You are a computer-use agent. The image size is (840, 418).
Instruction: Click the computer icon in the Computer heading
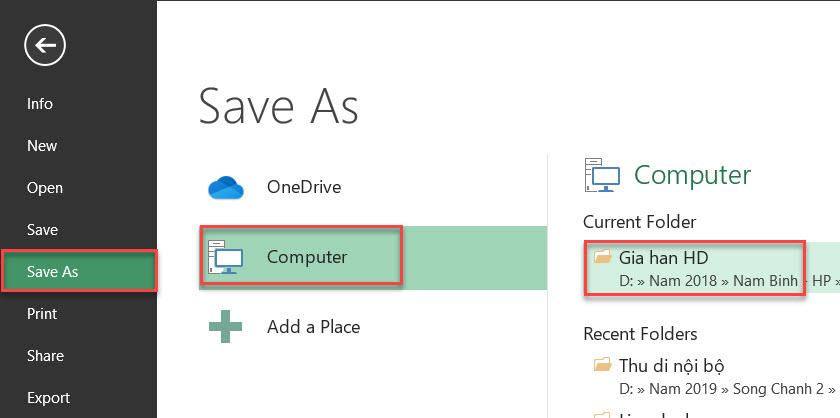(603, 175)
